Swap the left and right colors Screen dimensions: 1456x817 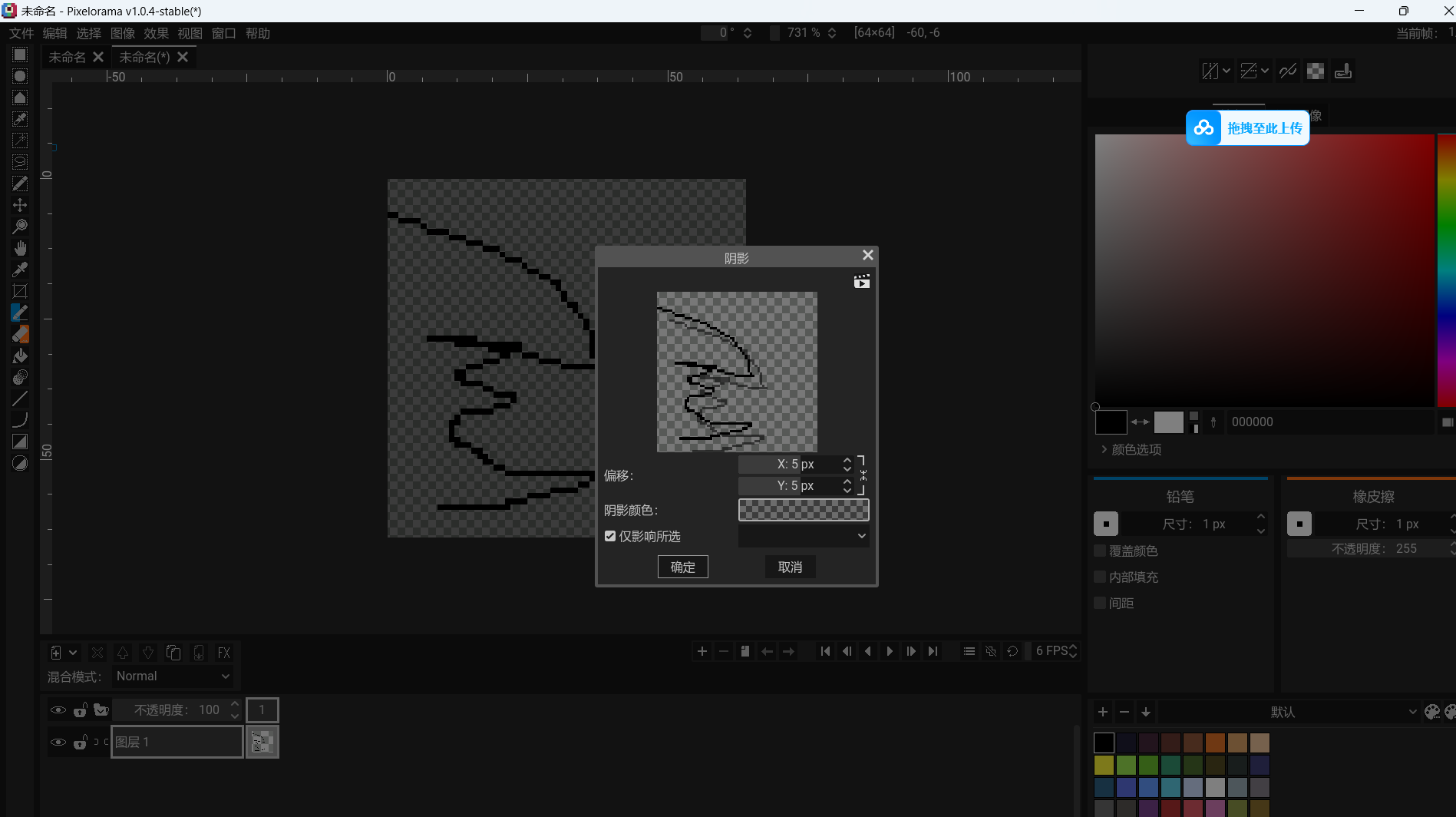1141,422
